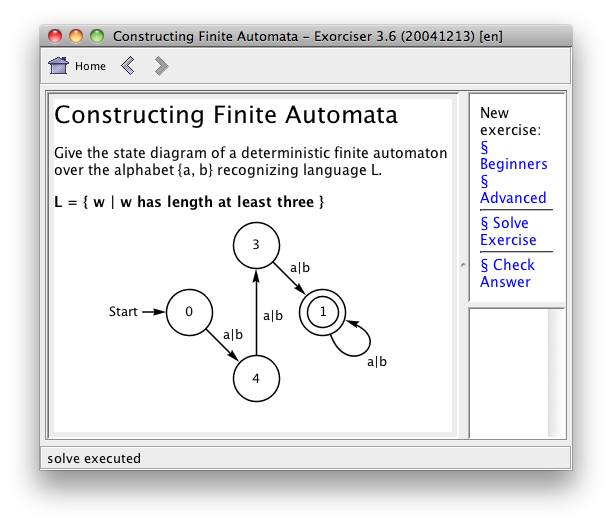Click the split pane divider handle

[463, 265]
